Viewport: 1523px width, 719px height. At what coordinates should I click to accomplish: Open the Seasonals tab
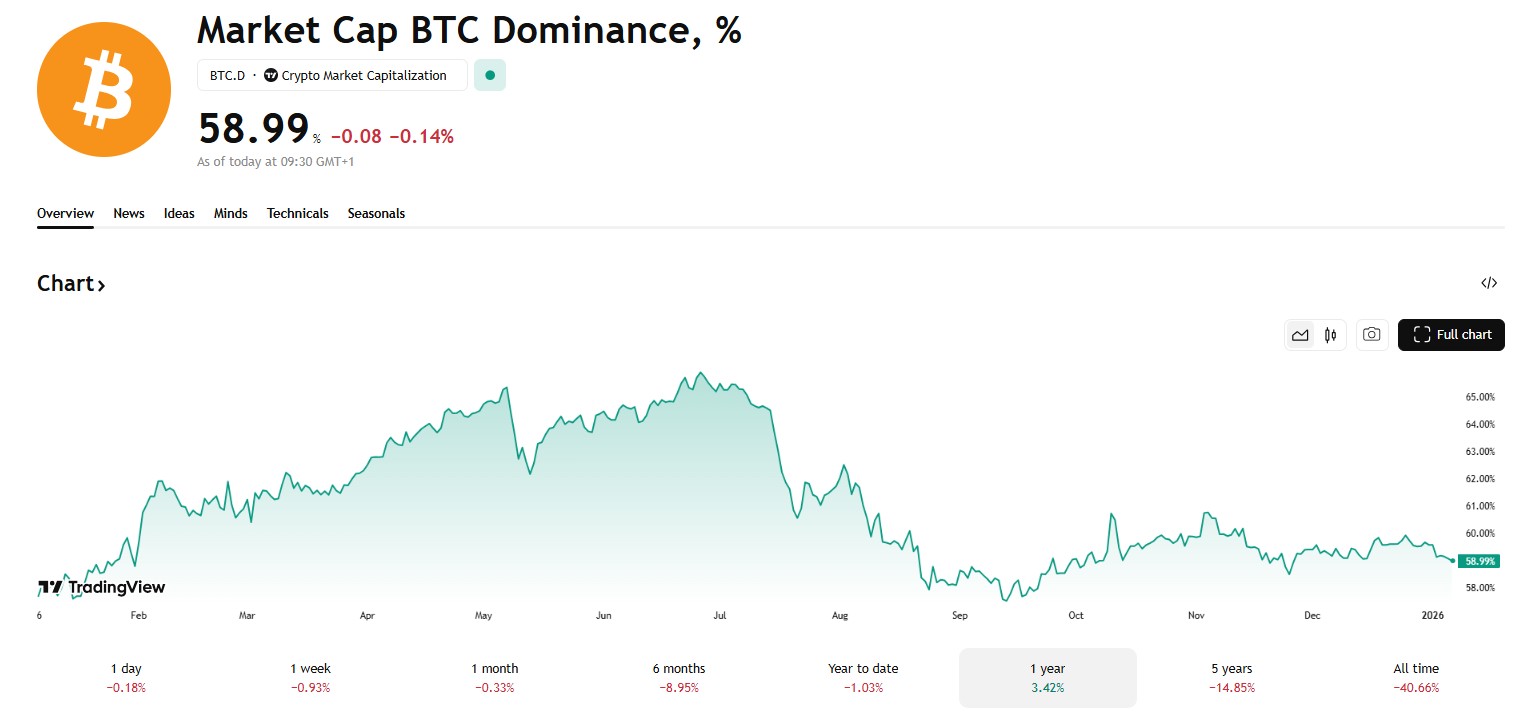pos(376,213)
